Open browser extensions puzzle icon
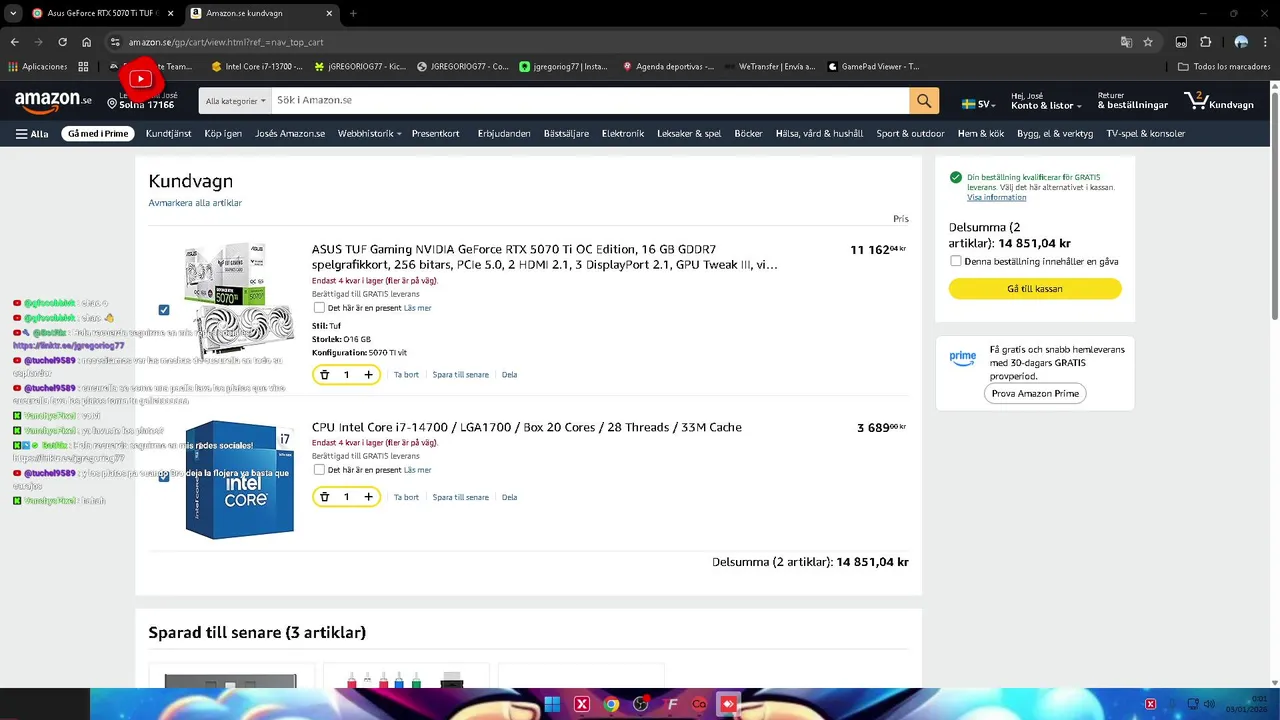The width and height of the screenshot is (1280, 720). click(1205, 42)
